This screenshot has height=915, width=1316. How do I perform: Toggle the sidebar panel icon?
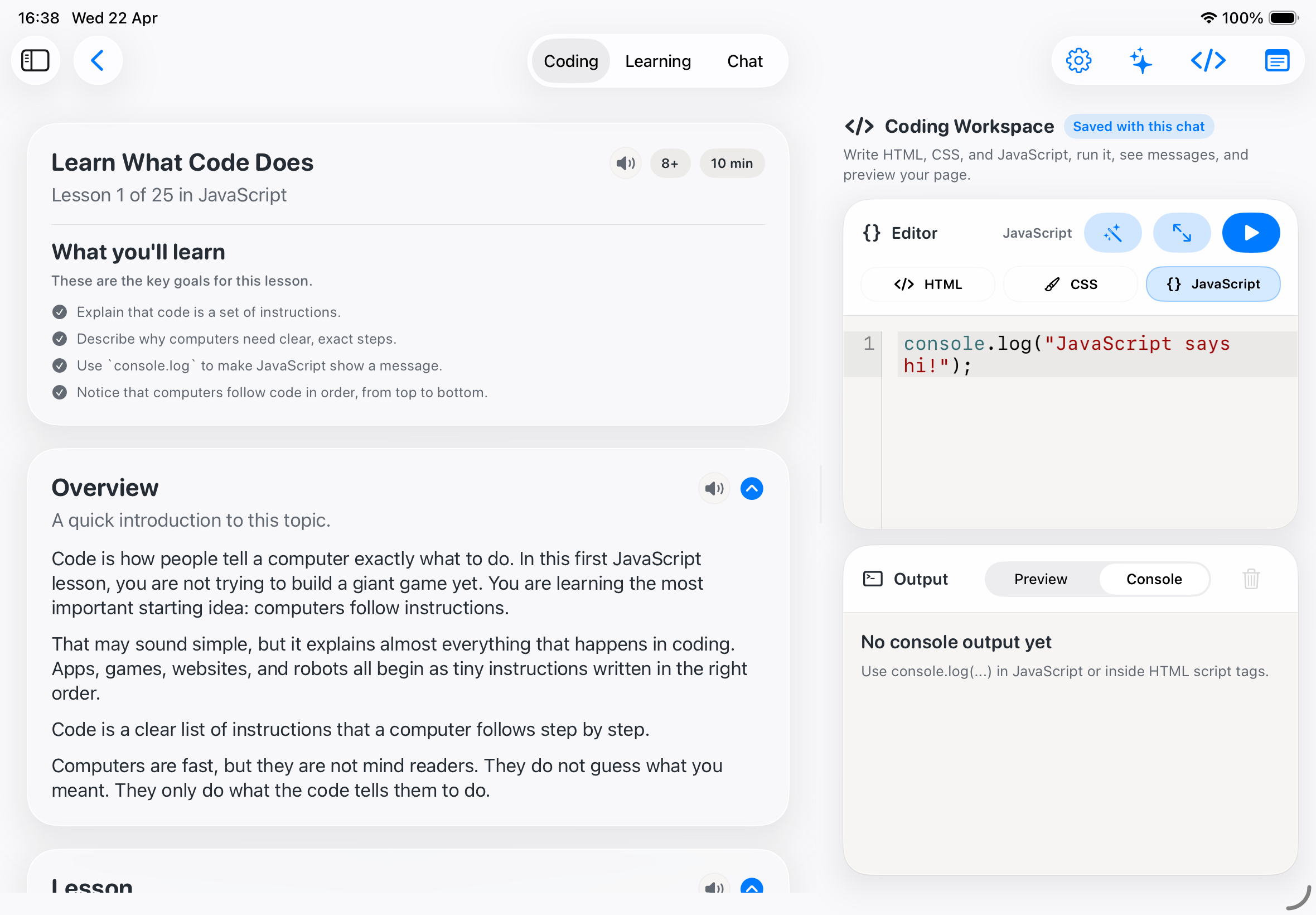pos(36,60)
